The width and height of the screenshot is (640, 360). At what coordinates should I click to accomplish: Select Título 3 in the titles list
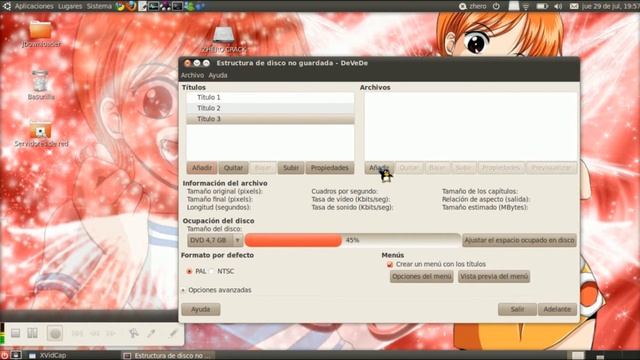click(270, 119)
